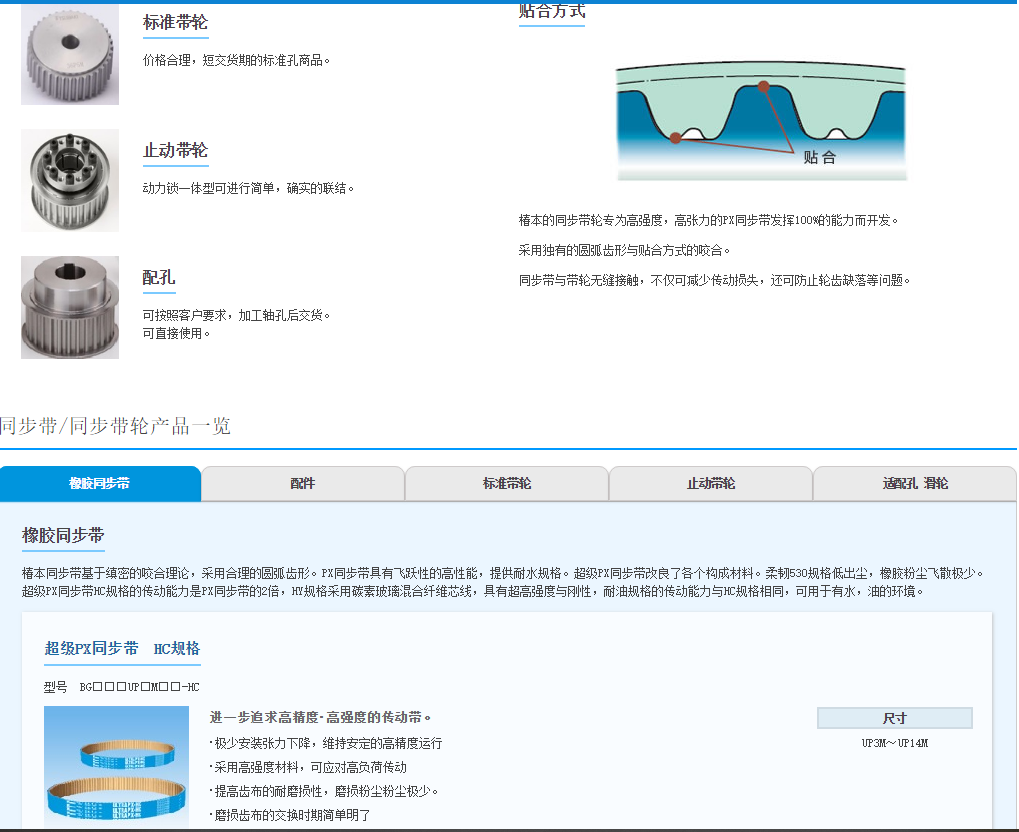Select the 橡胶同步带 tab

[x=100, y=483]
